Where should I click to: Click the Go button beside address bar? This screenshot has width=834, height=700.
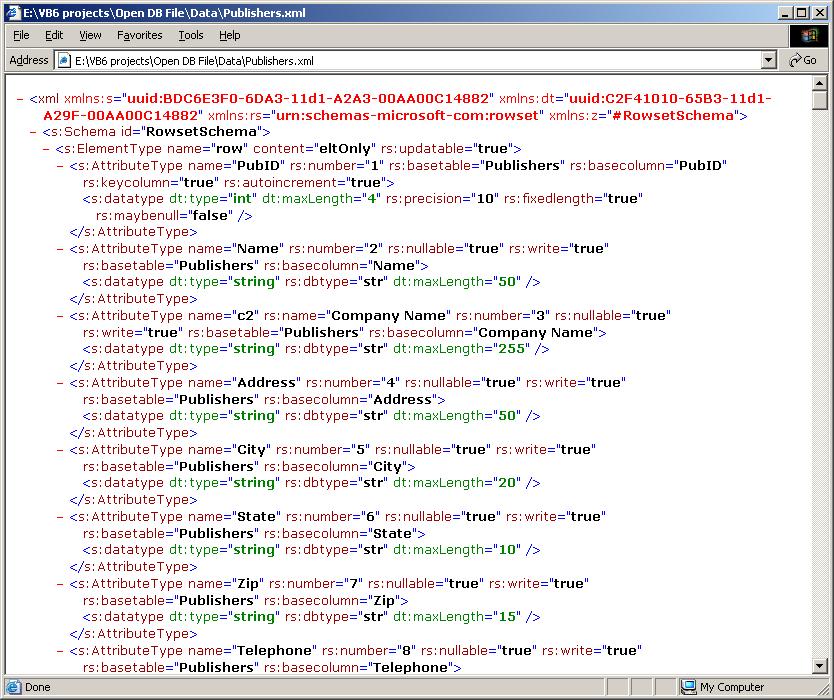pyautogui.click(x=803, y=60)
